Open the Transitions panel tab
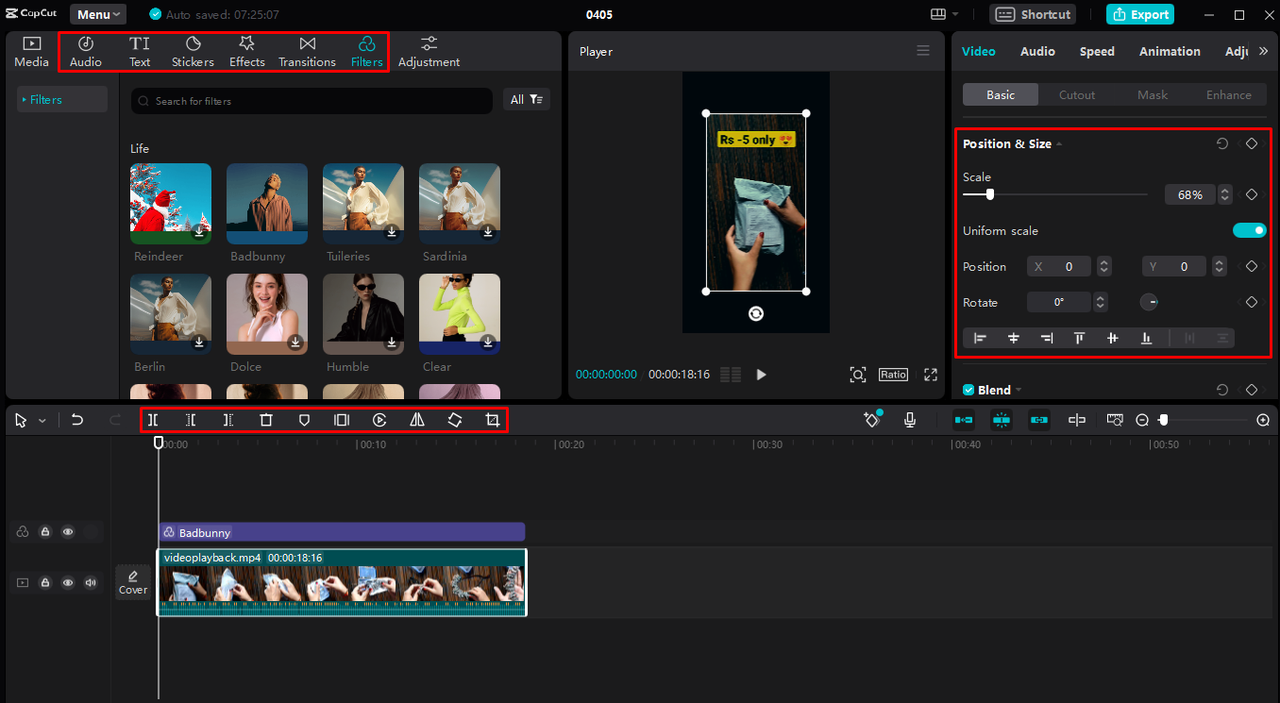1280x703 pixels. coord(307,52)
